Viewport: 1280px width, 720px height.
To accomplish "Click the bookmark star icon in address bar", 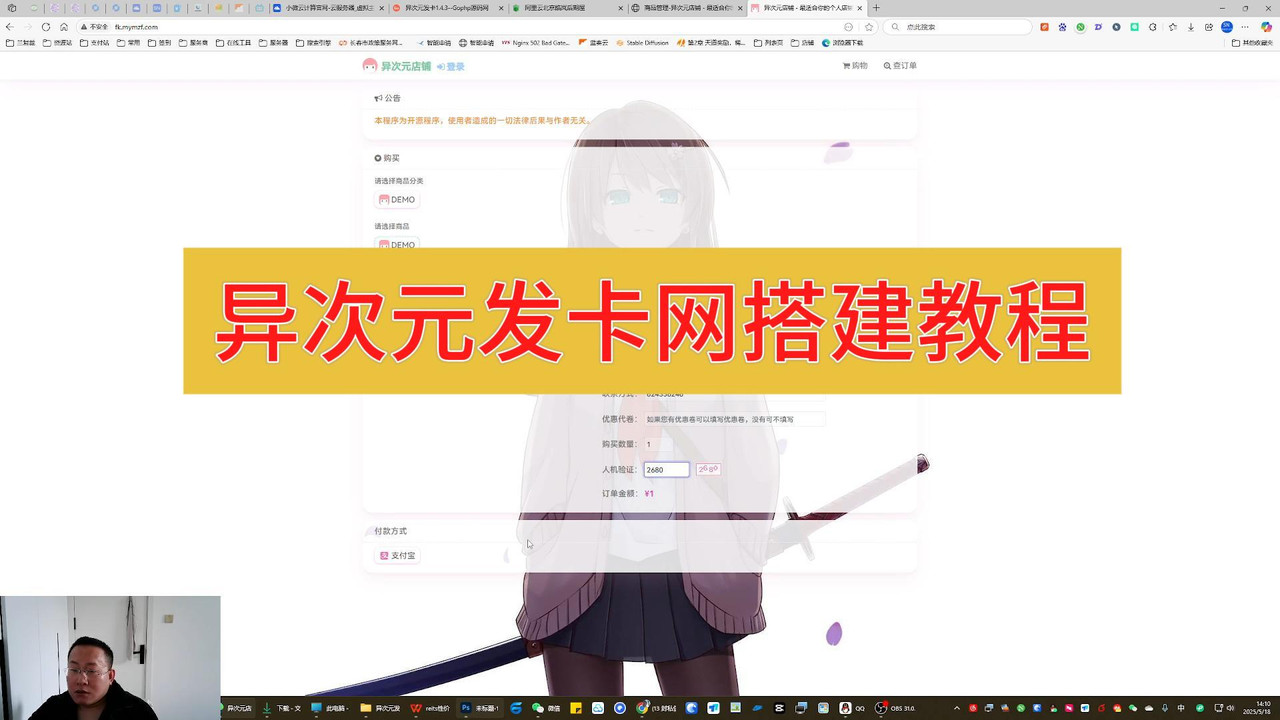I will click(x=868, y=27).
